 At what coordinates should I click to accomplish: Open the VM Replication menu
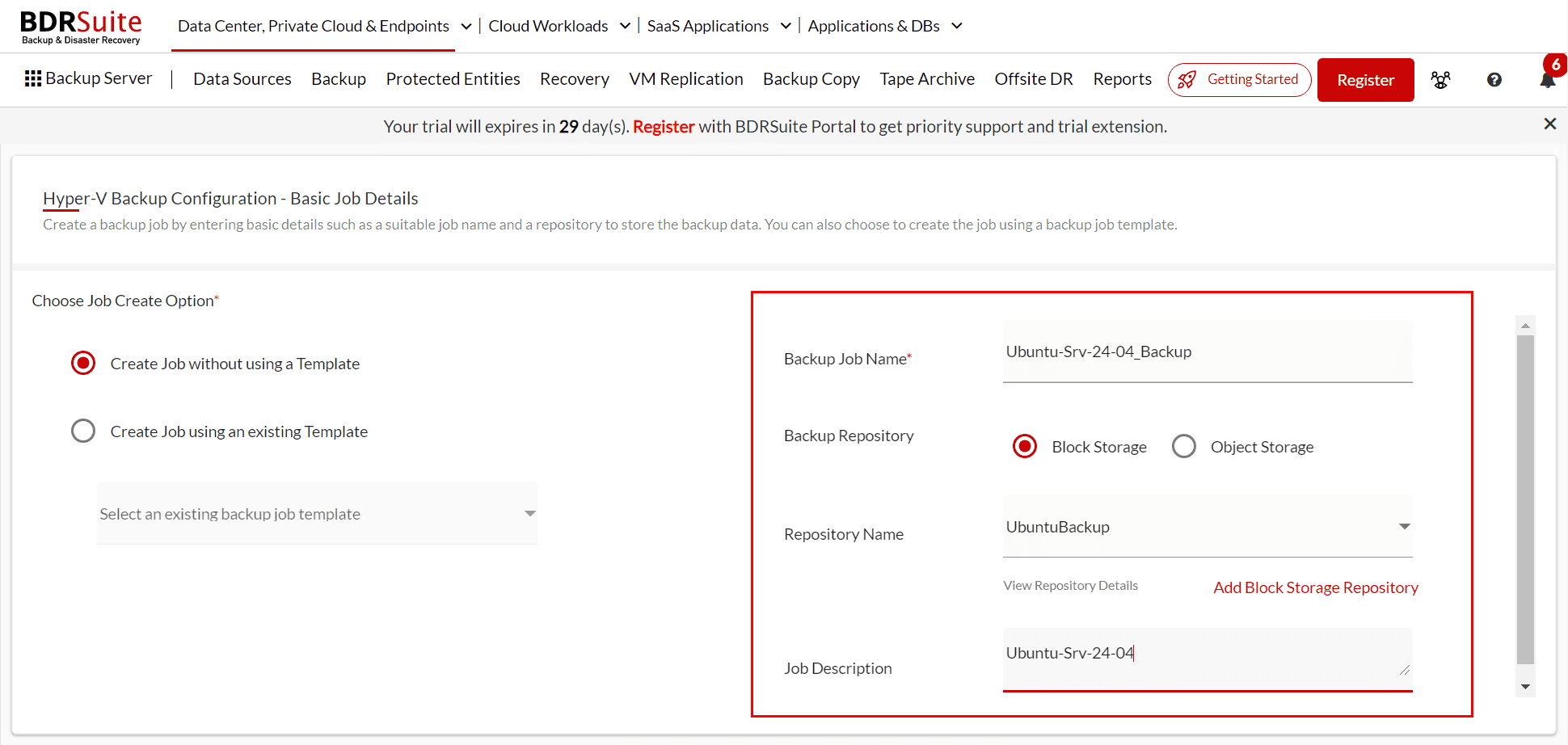(x=686, y=78)
